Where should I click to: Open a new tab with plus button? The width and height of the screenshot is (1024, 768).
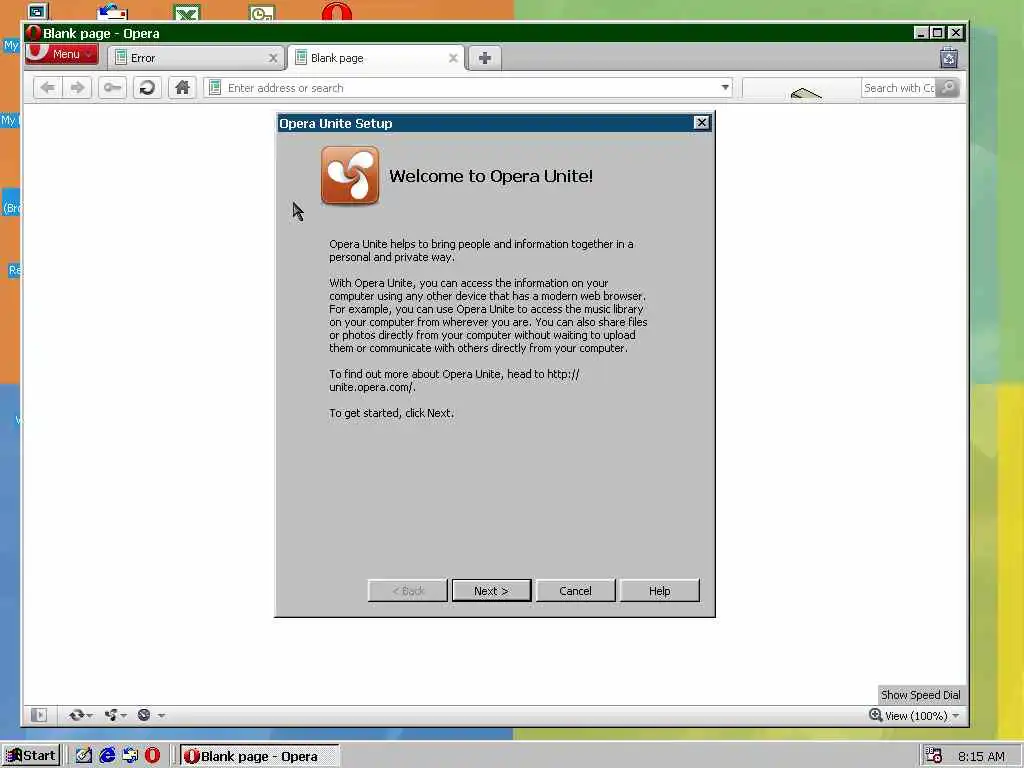(x=485, y=58)
